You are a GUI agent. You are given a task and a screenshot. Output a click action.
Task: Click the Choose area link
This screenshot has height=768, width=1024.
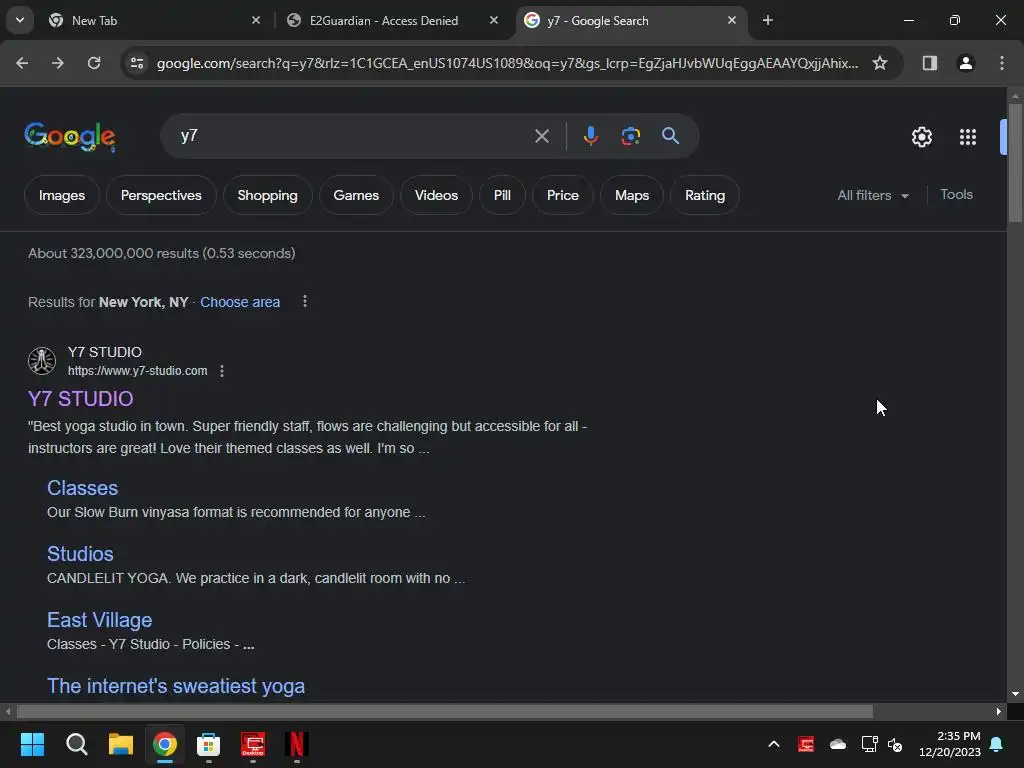click(x=240, y=302)
